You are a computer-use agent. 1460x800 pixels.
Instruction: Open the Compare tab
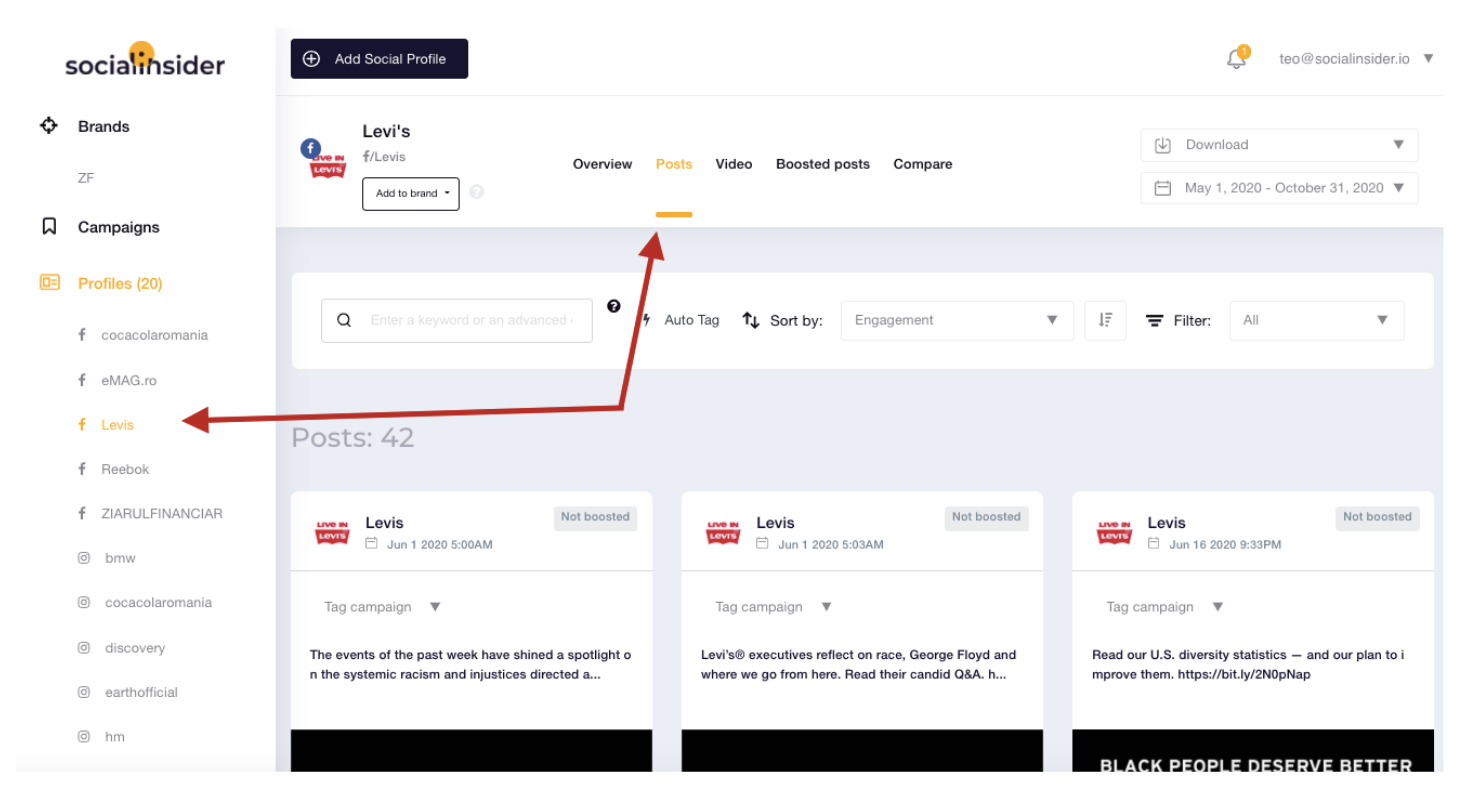coord(923,164)
